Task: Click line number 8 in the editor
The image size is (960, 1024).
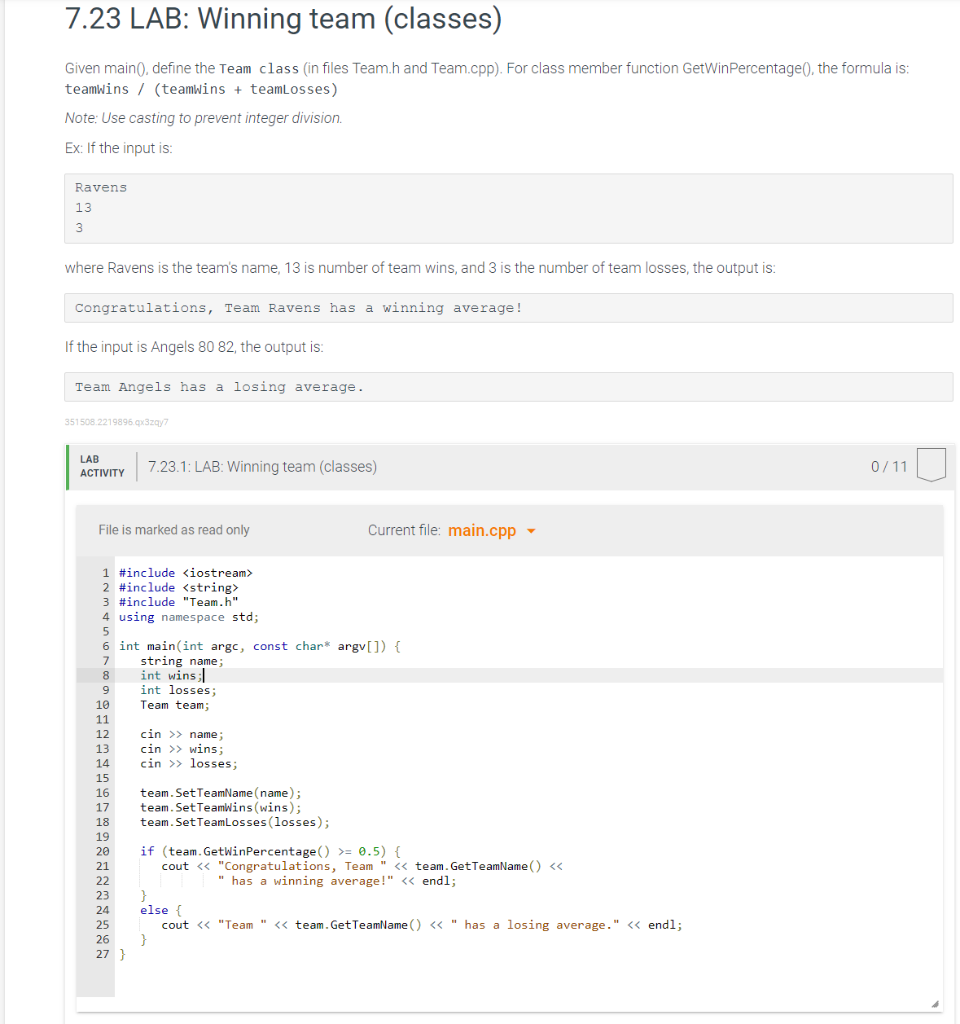Action: click(105, 675)
